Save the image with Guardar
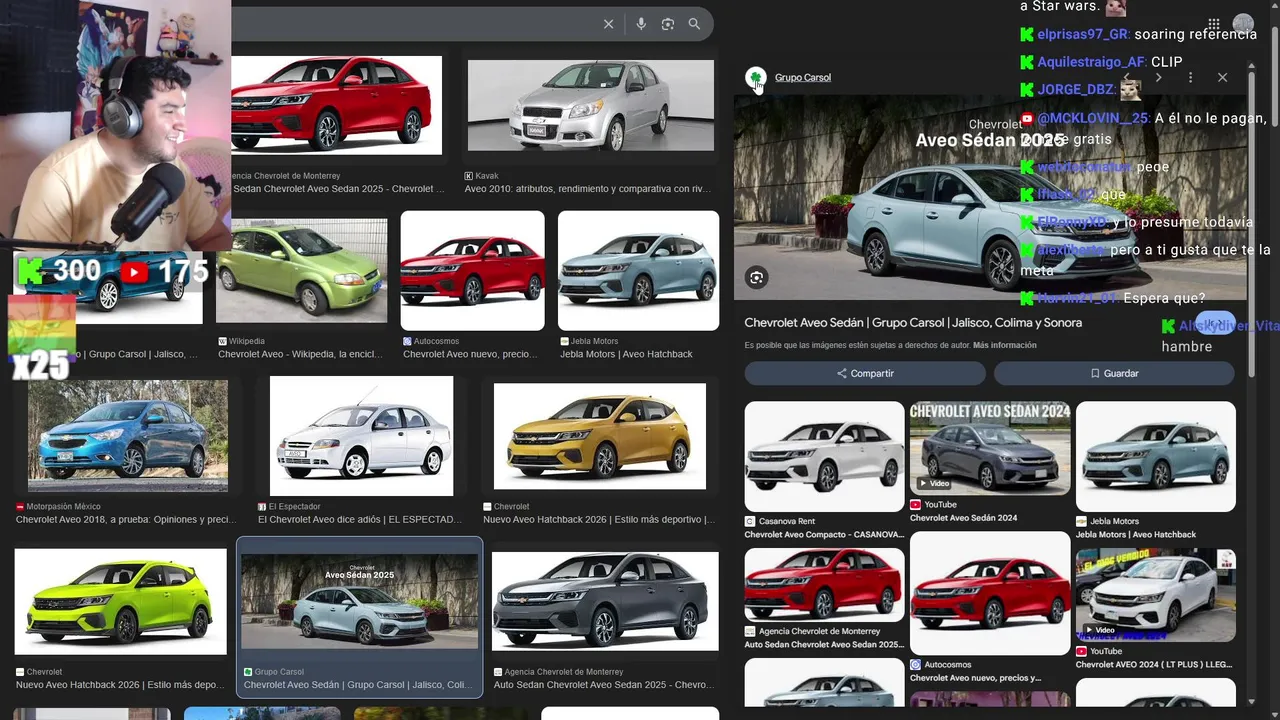Image resolution: width=1280 pixels, height=720 pixels. [1114, 373]
